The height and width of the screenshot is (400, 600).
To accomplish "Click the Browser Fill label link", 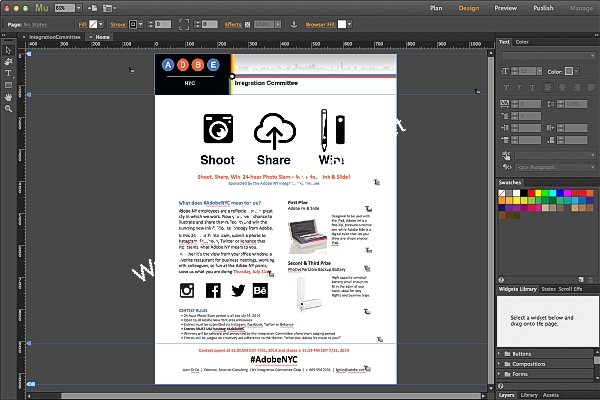I will click(x=320, y=24).
